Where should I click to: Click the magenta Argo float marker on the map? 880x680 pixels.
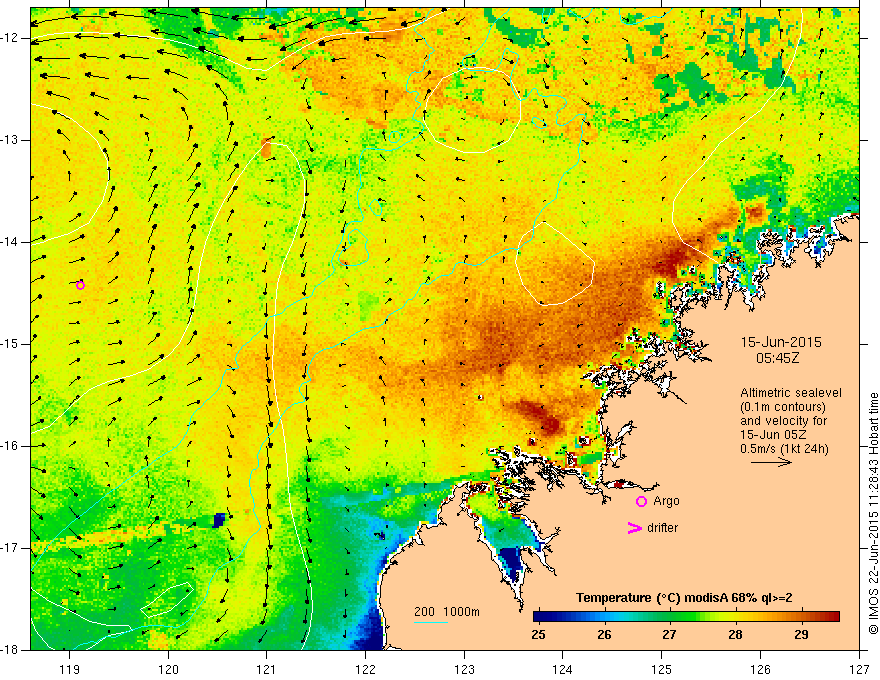click(x=80, y=286)
